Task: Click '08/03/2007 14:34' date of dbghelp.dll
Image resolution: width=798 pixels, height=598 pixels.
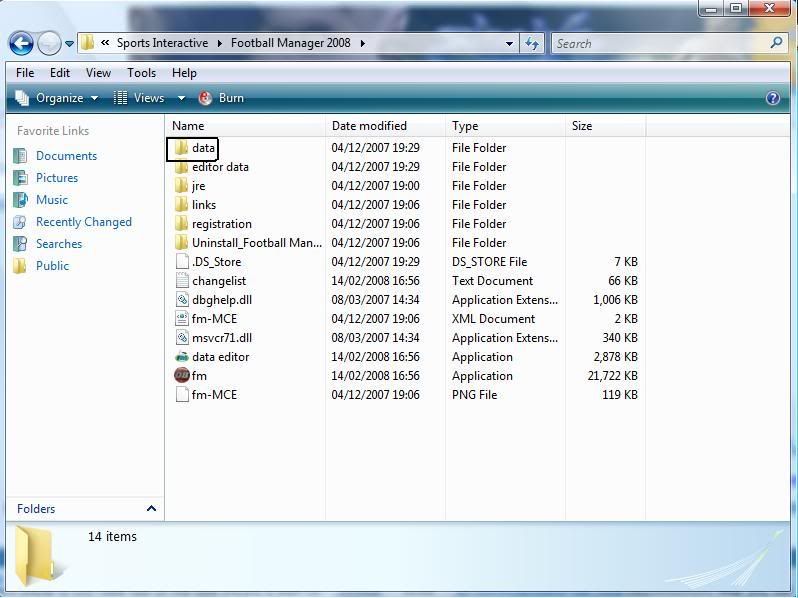Action: point(376,300)
